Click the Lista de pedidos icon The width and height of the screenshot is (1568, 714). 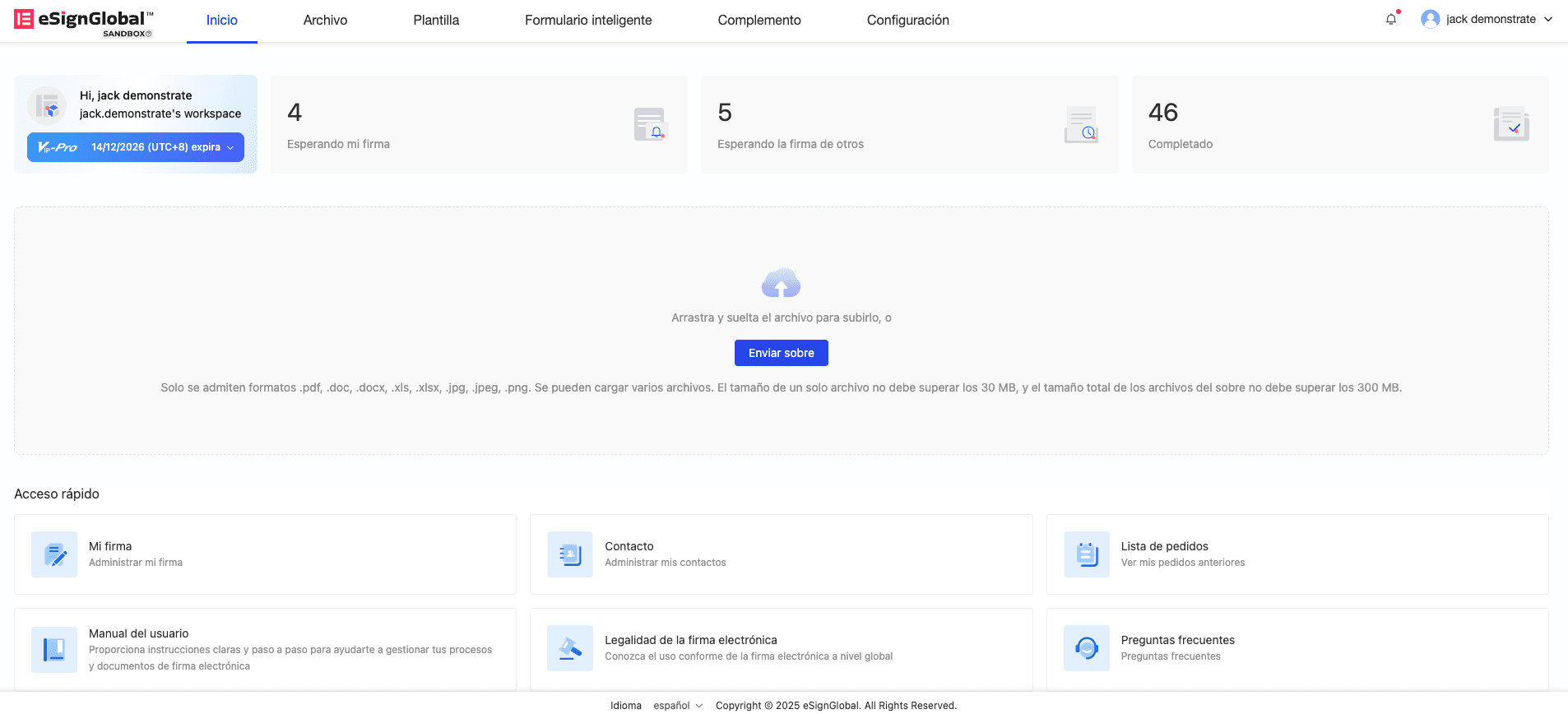pyautogui.click(x=1086, y=554)
